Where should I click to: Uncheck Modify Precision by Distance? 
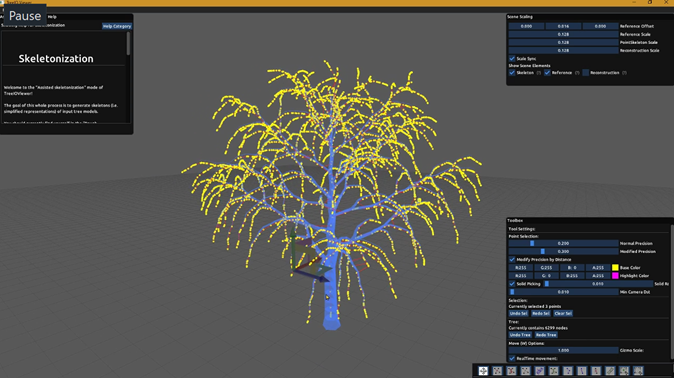(512, 259)
